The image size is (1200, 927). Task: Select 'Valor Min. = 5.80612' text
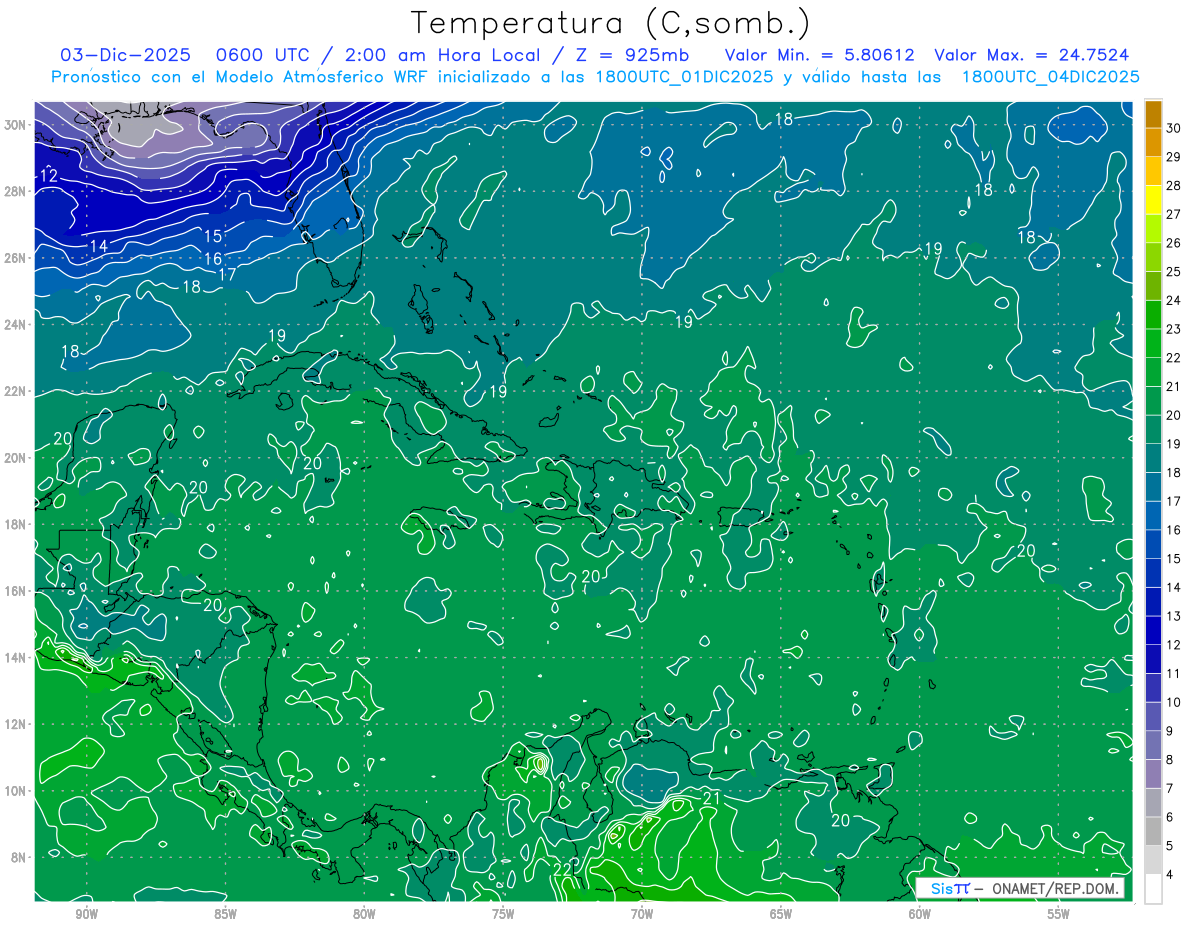pos(819,55)
